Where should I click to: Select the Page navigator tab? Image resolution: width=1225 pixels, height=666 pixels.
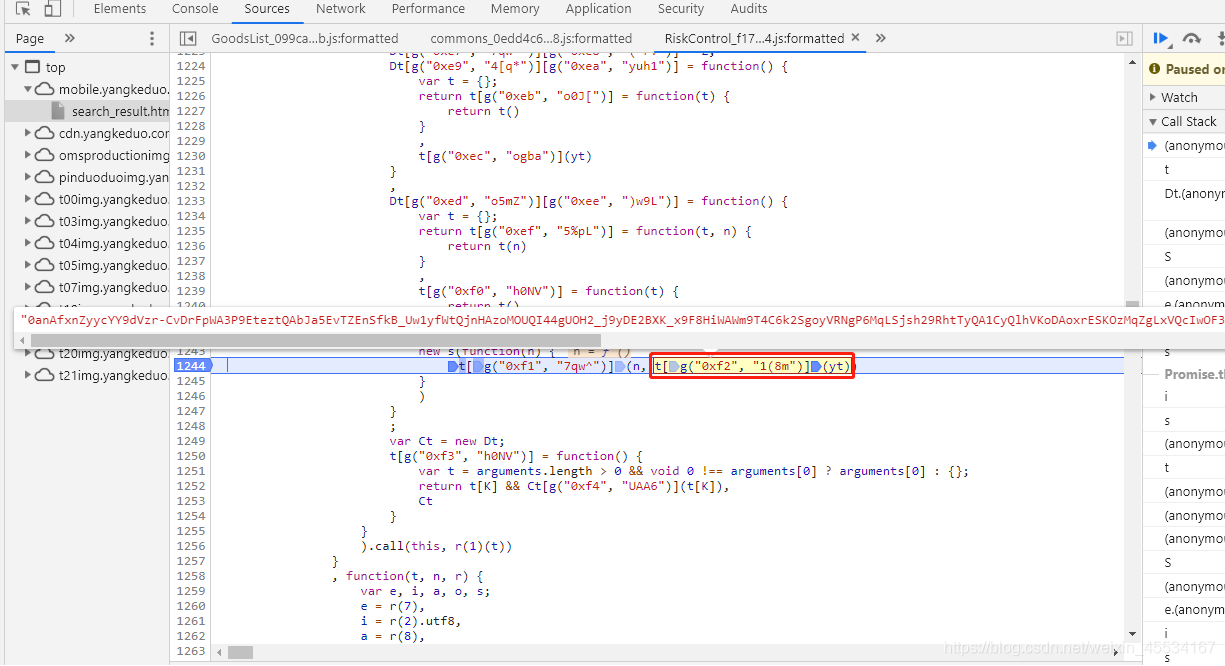30,38
